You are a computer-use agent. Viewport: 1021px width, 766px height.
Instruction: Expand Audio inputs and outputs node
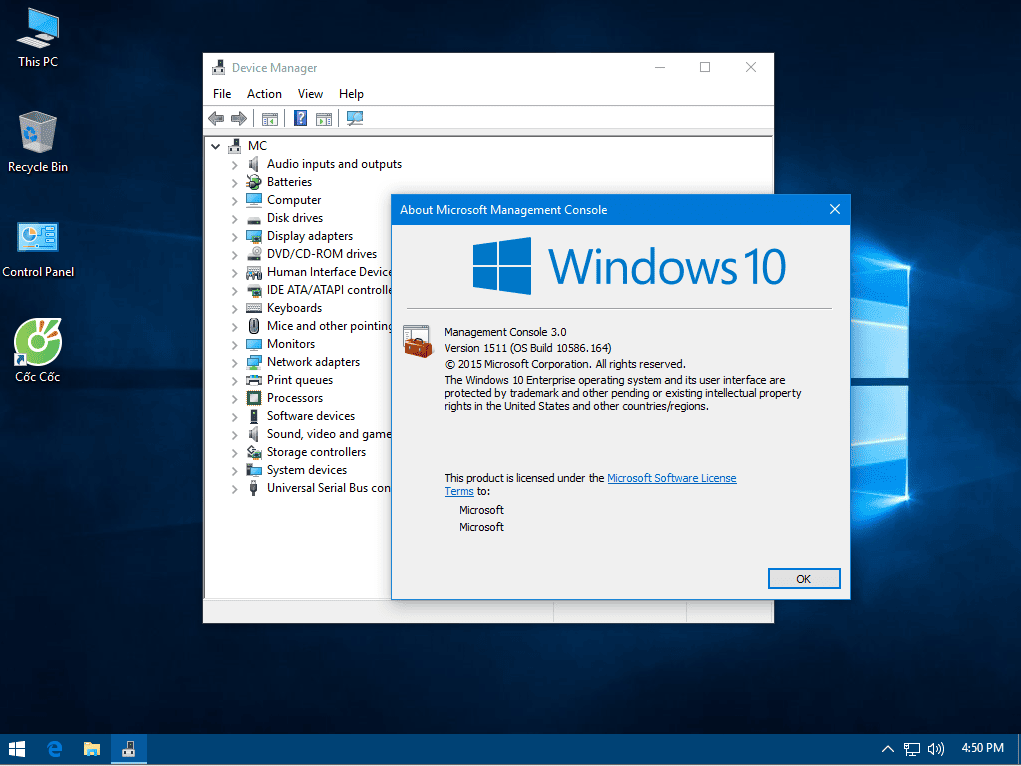tap(234, 165)
